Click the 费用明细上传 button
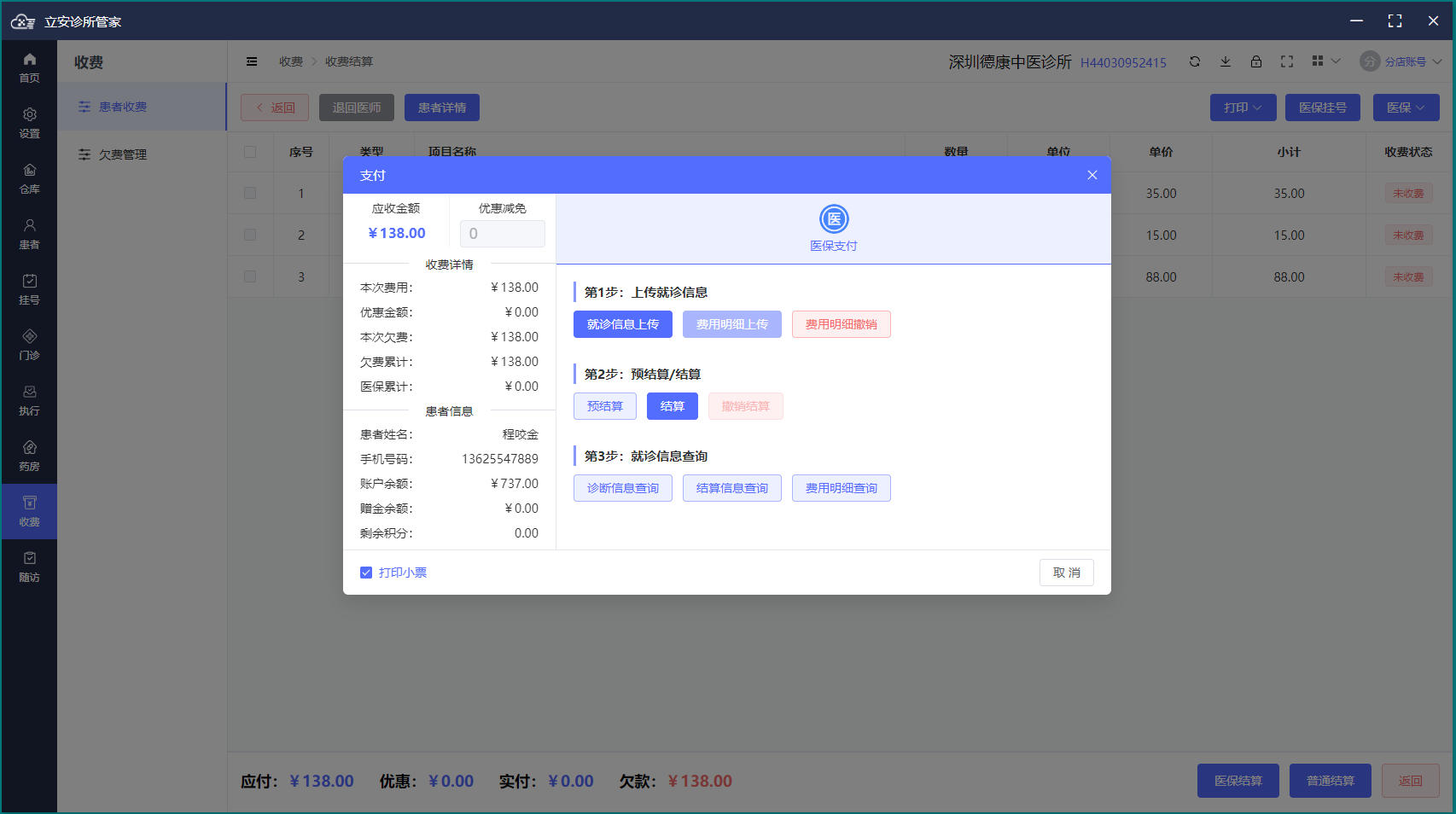This screenshot has height=814, width=1456. coord(732,324)
